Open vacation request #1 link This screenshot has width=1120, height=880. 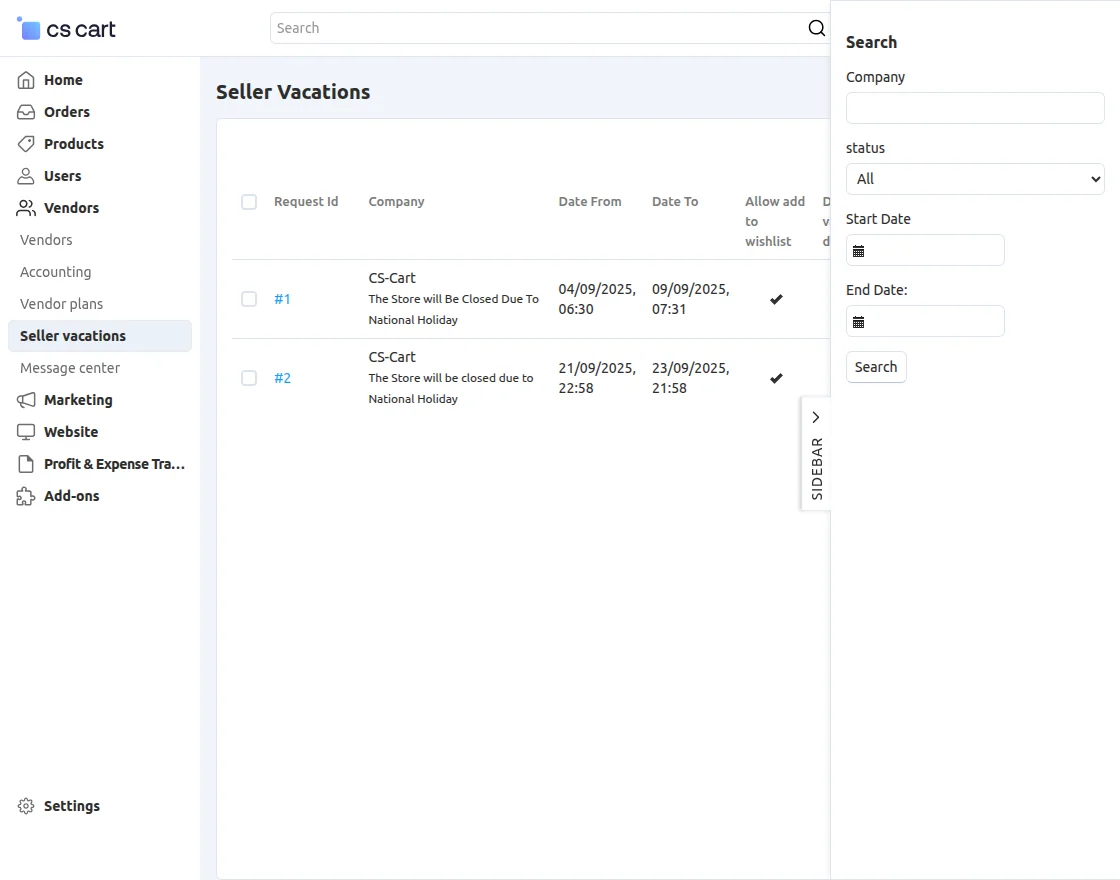pos(282,299)
